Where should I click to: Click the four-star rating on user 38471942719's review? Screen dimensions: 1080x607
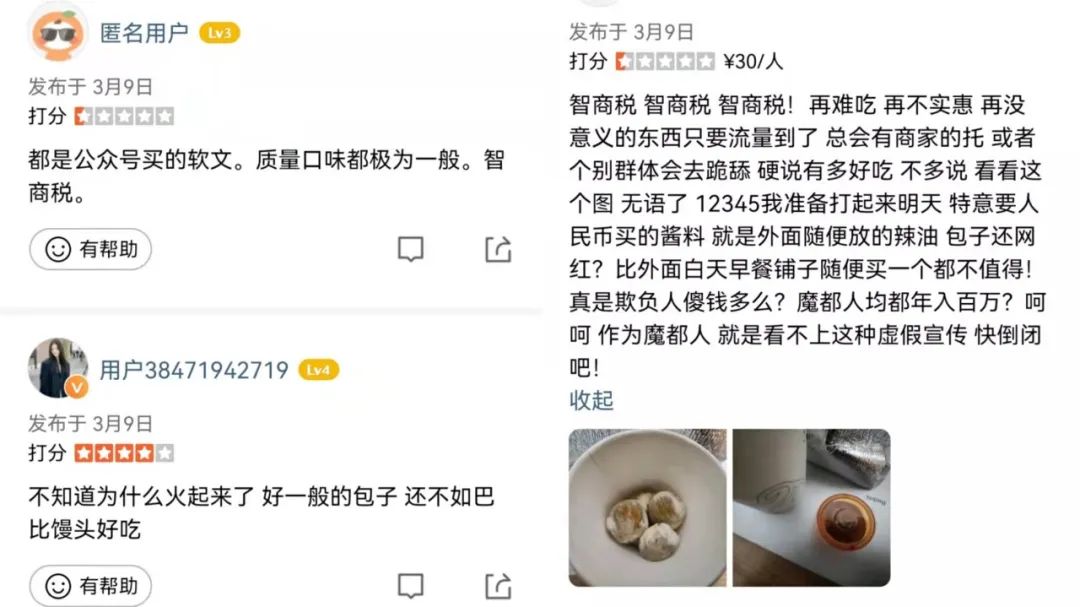click(x=124, y=453)
